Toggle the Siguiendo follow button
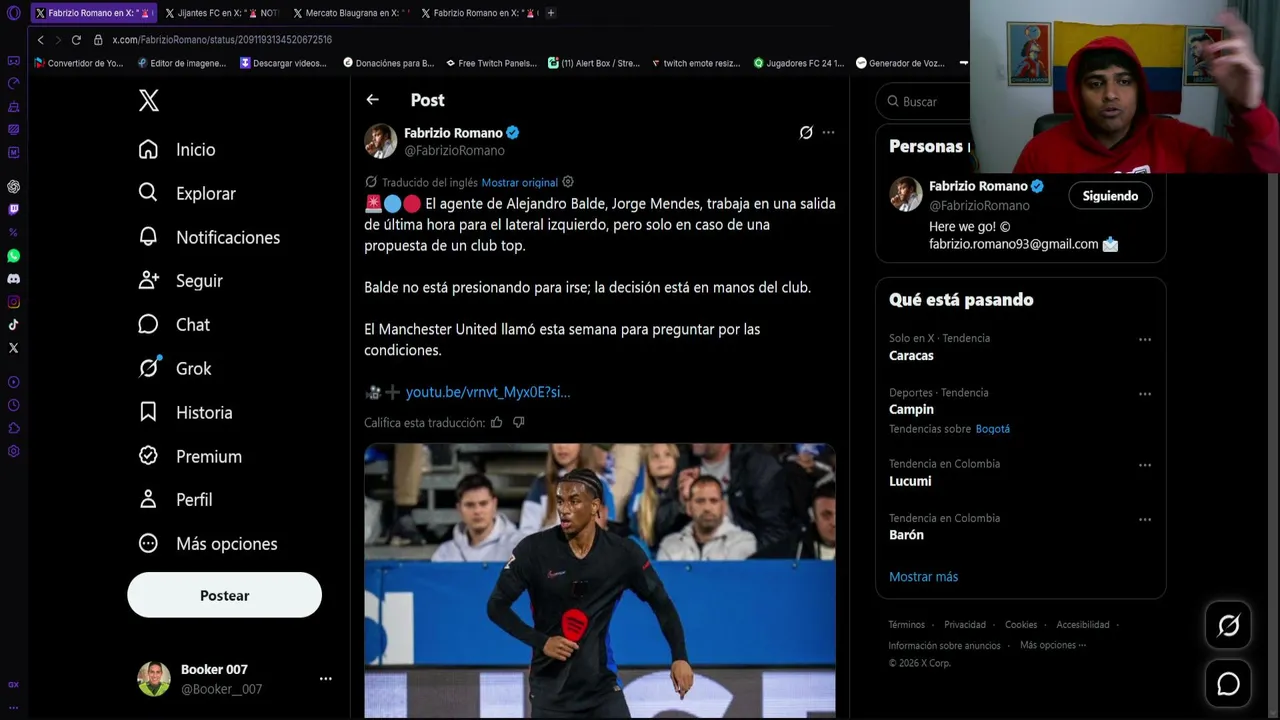Image resolution: width=1280 pixels, height=720 pixels. coord(1110,196)
